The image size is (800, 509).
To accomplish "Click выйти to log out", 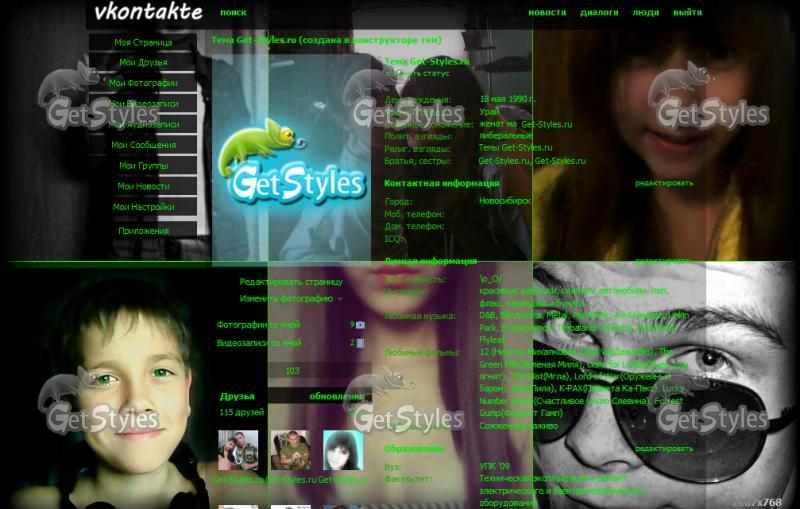I will (x=687, y=13).
